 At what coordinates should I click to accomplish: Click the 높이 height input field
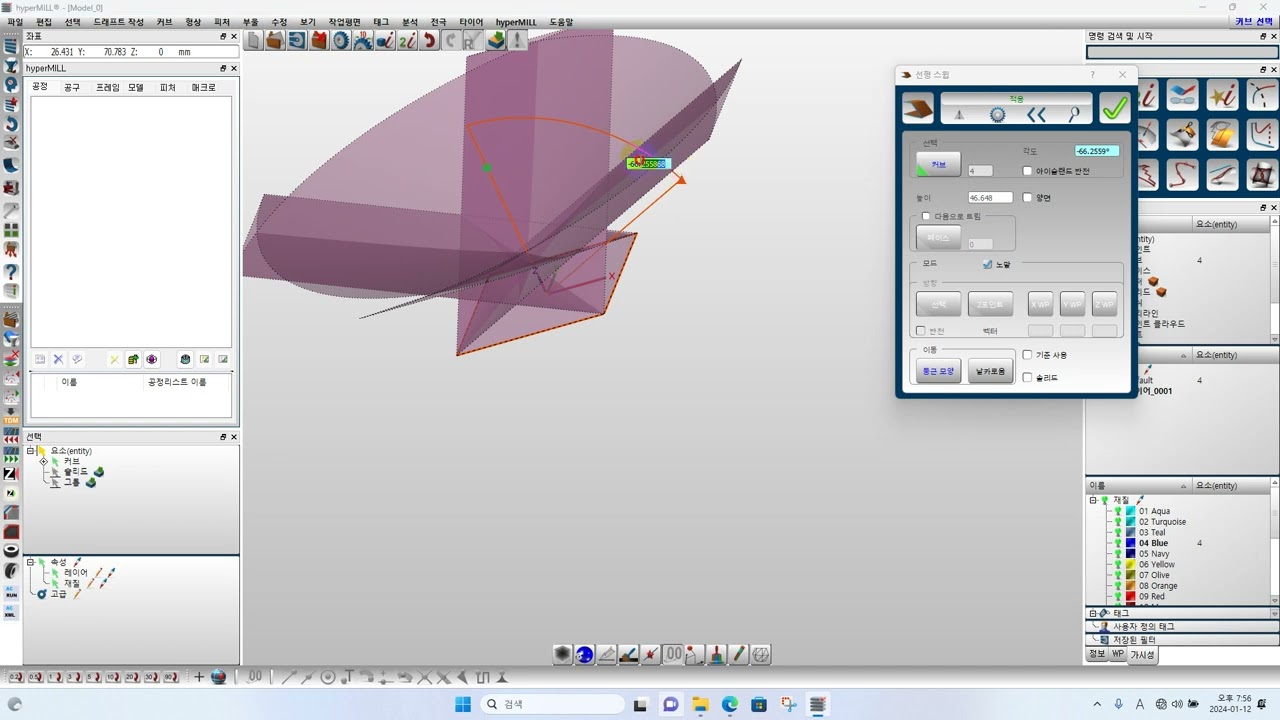pyautogui.click(x=990, y=198)
